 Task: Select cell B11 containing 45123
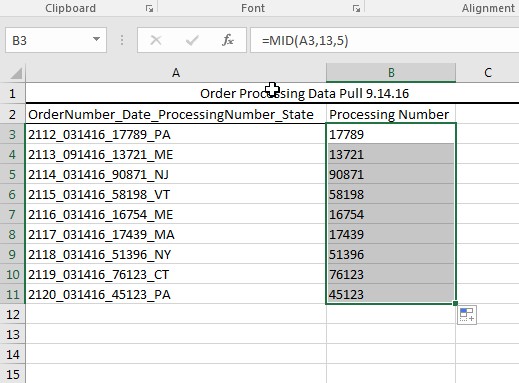(x=391, y=294)
